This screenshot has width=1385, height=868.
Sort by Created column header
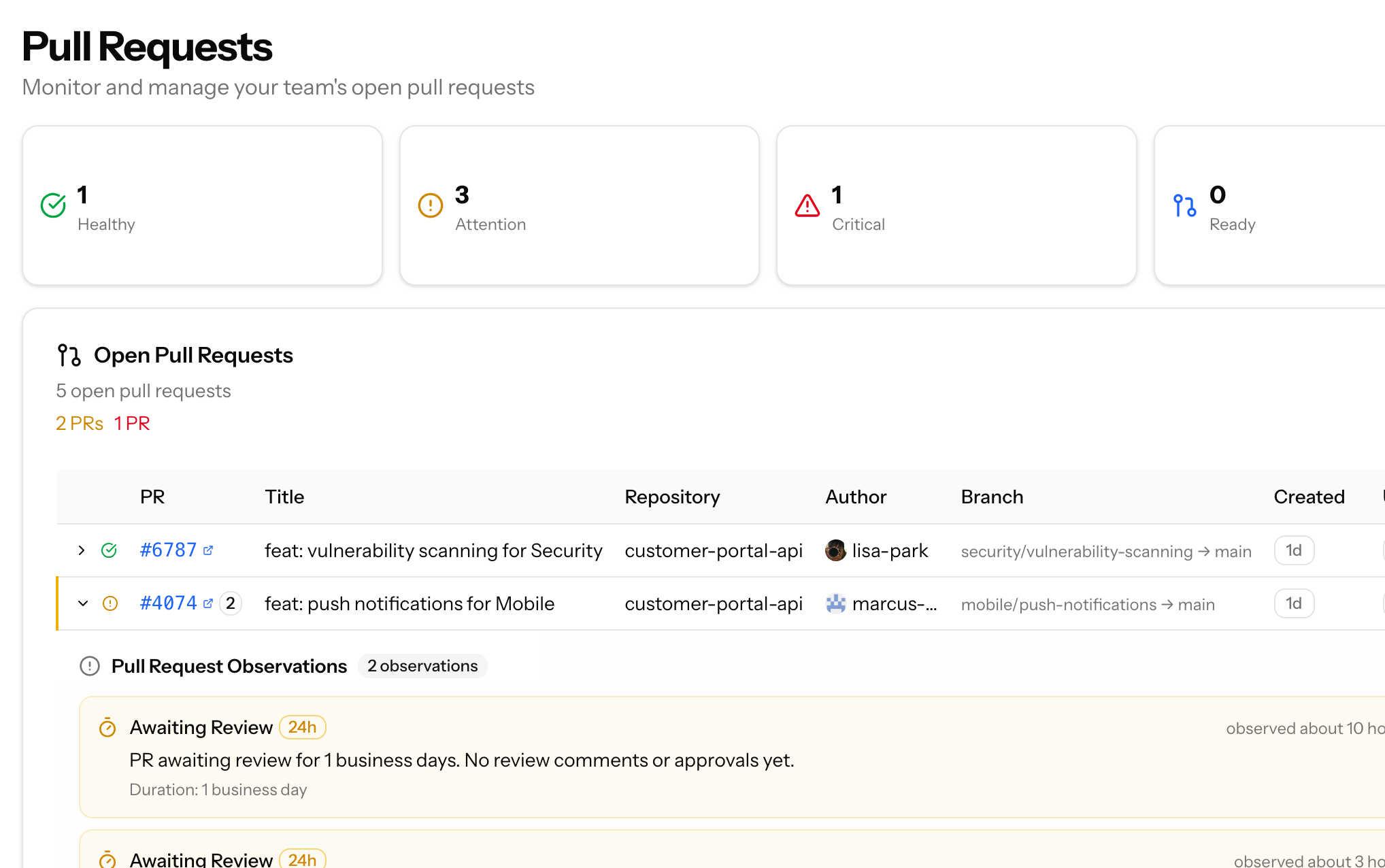coord(1309,497)
